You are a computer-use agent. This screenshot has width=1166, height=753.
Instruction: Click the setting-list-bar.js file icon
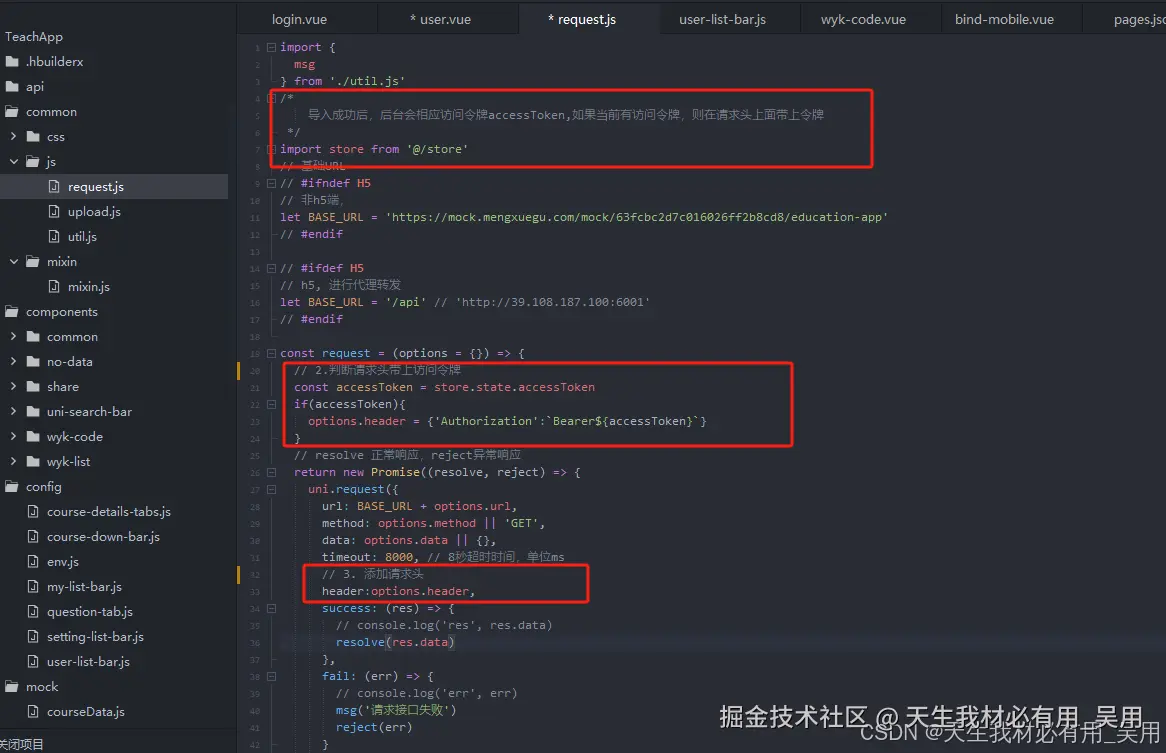pos(33,636)
